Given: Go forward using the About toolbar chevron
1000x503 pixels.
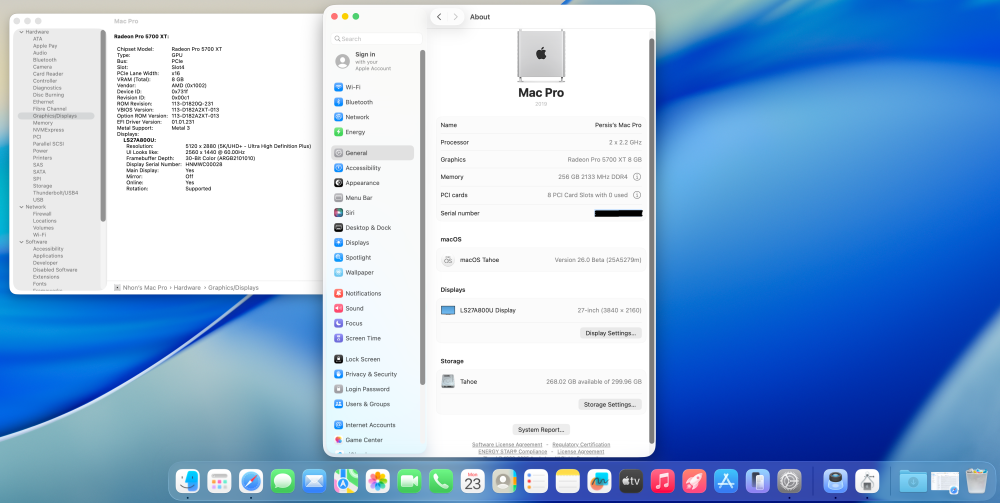Looking at the screenshot, I should [x=455, y=17].
